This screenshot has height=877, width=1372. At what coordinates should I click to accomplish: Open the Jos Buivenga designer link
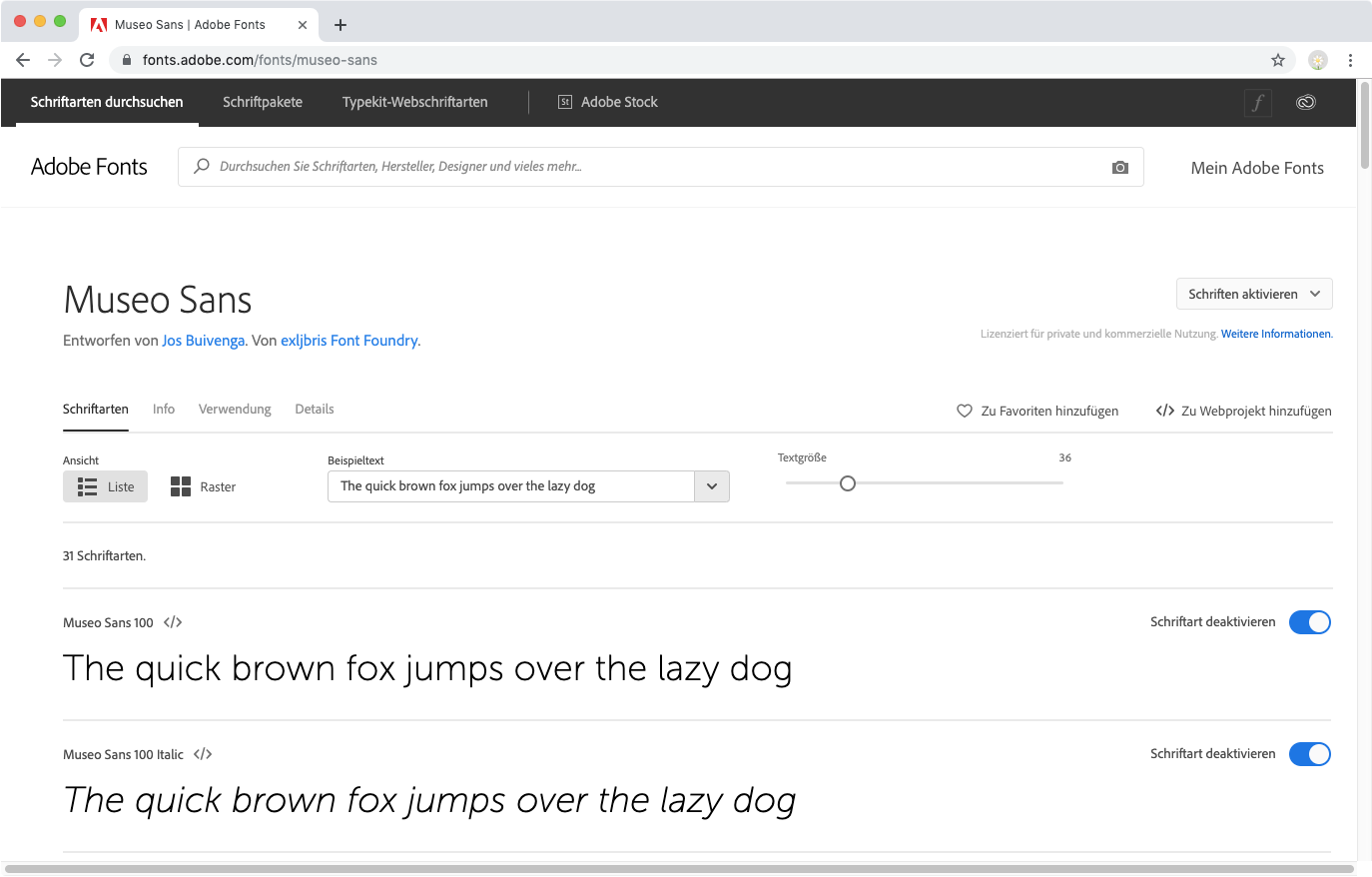coord(203,341)
